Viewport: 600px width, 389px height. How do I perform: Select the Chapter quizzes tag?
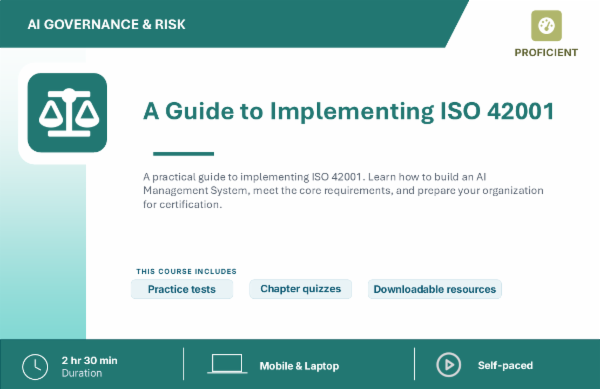(x=300, y=289)
